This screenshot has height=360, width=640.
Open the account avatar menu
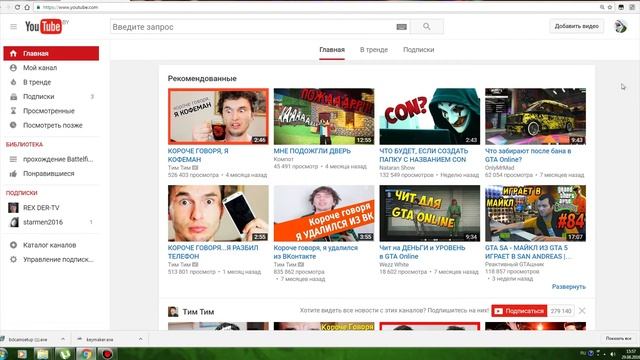620,26
